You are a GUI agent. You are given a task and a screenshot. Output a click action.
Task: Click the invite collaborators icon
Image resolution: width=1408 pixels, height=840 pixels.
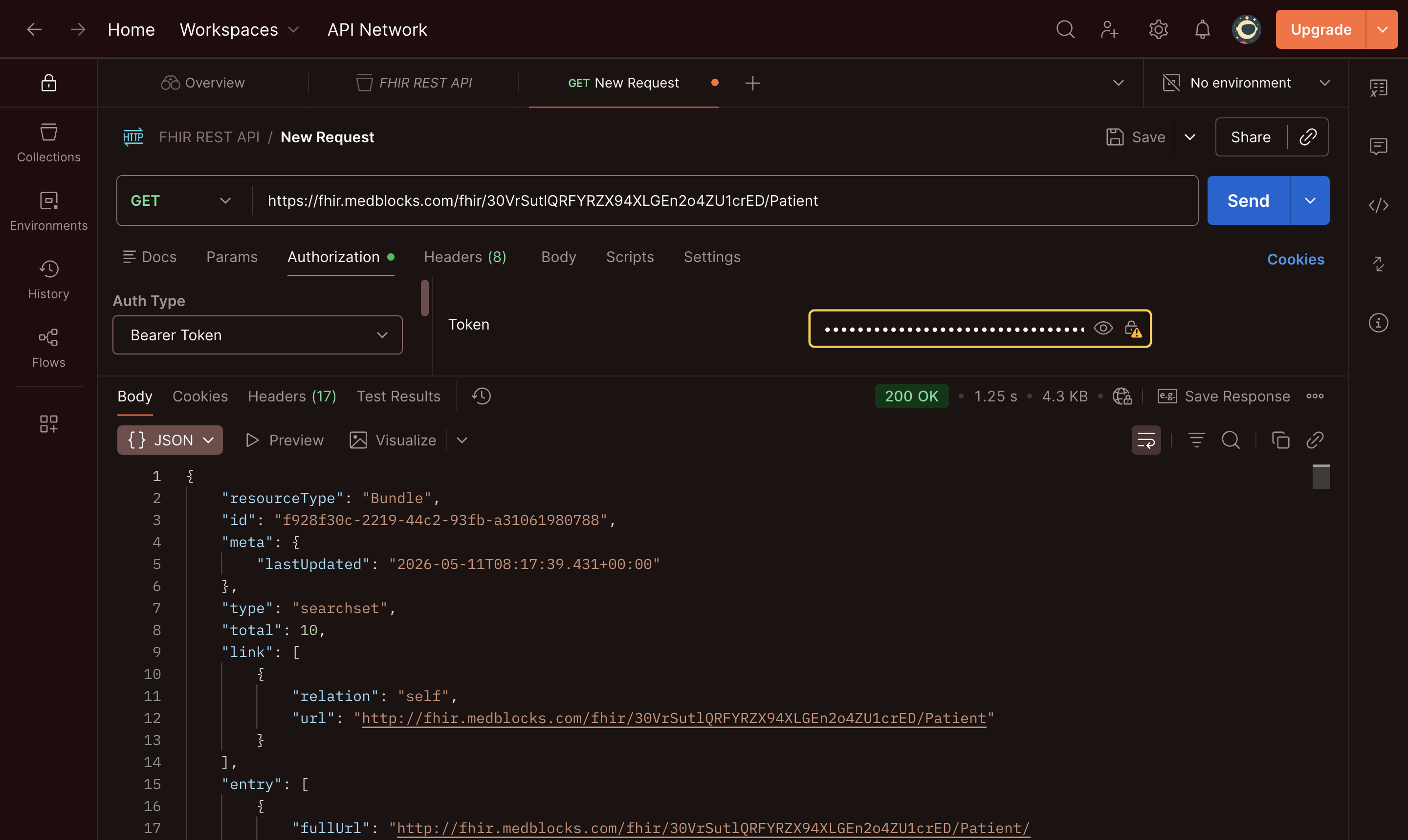1109,29
